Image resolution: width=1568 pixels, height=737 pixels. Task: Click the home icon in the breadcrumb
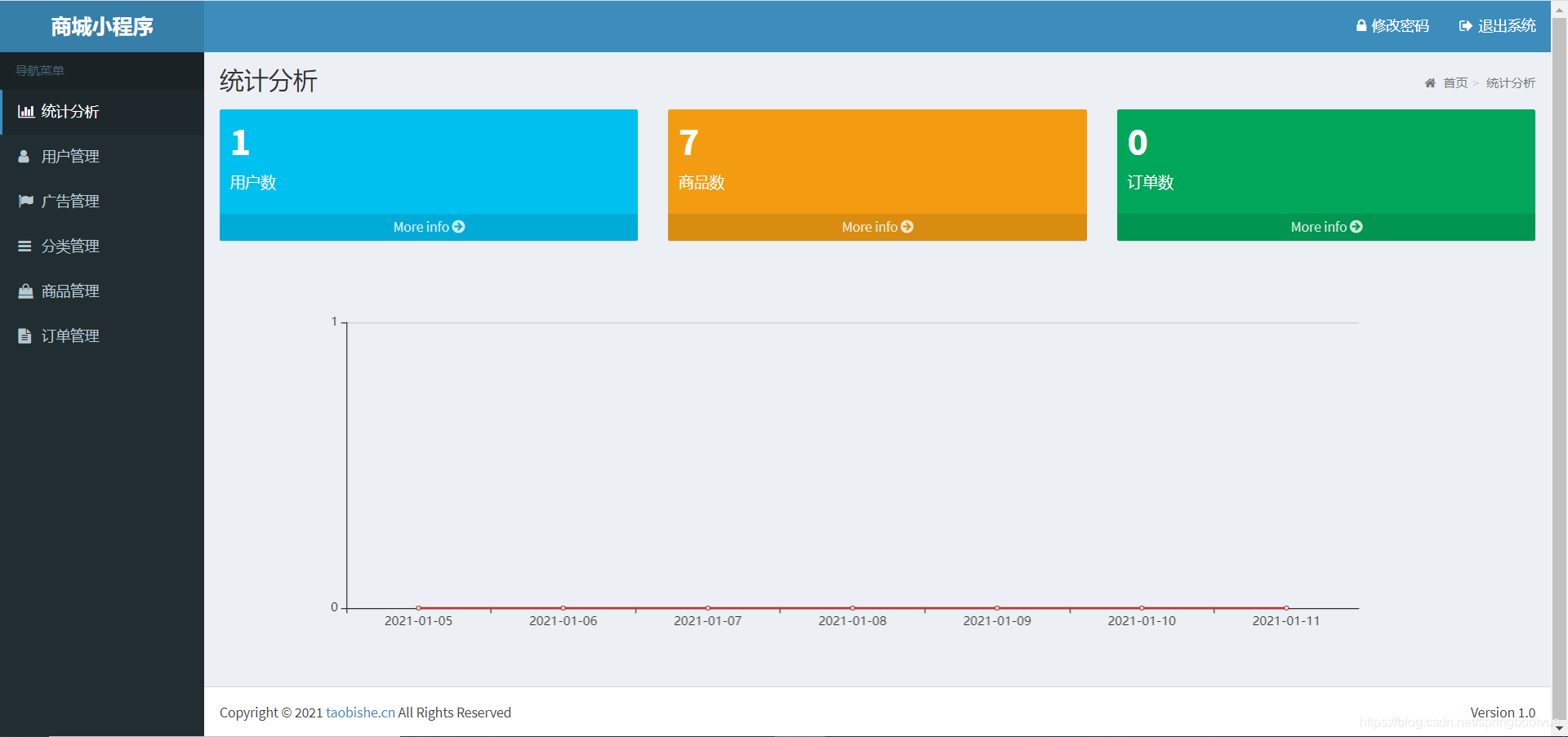(x=1430, y=83)
